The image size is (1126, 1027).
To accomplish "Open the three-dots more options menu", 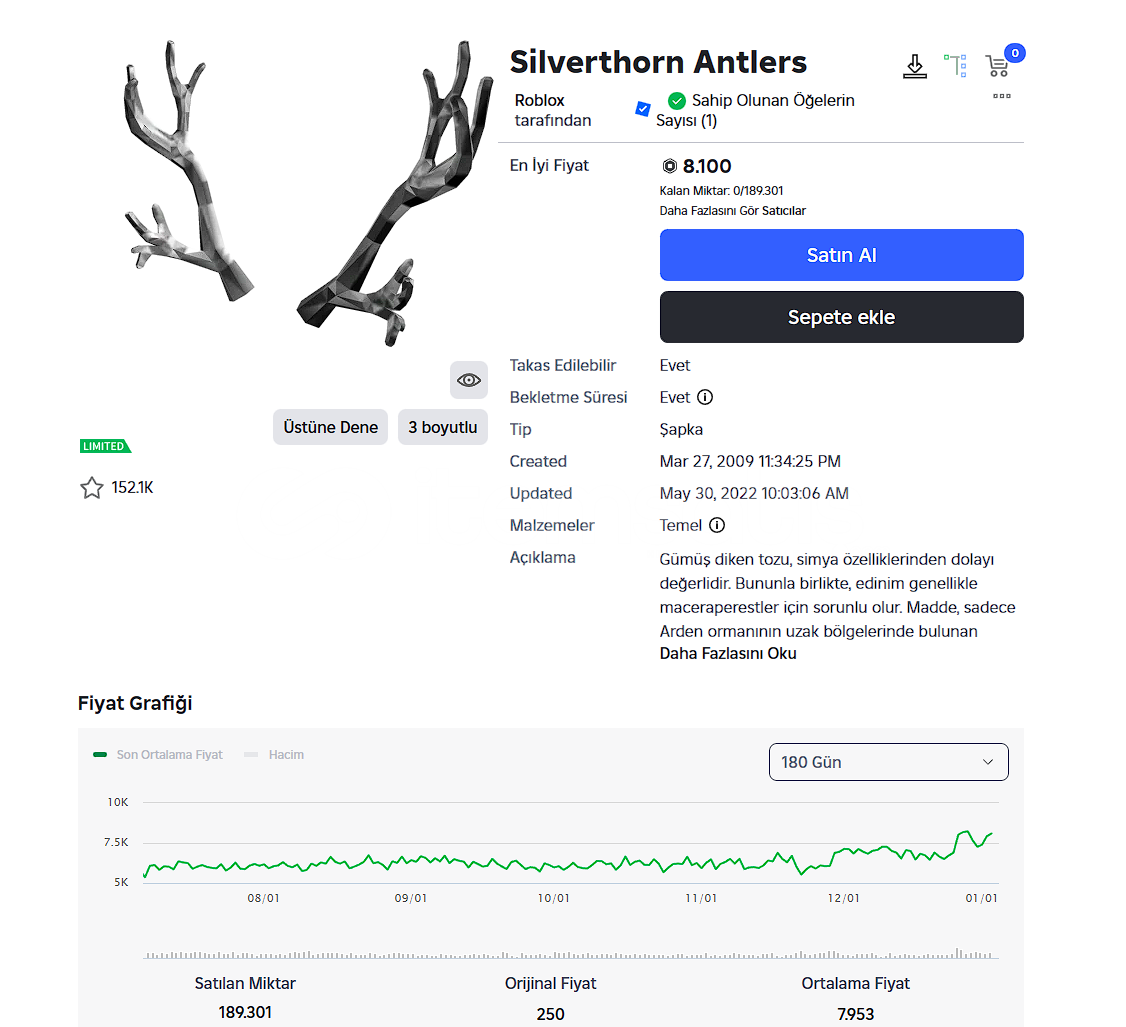I will point(1002,96).
